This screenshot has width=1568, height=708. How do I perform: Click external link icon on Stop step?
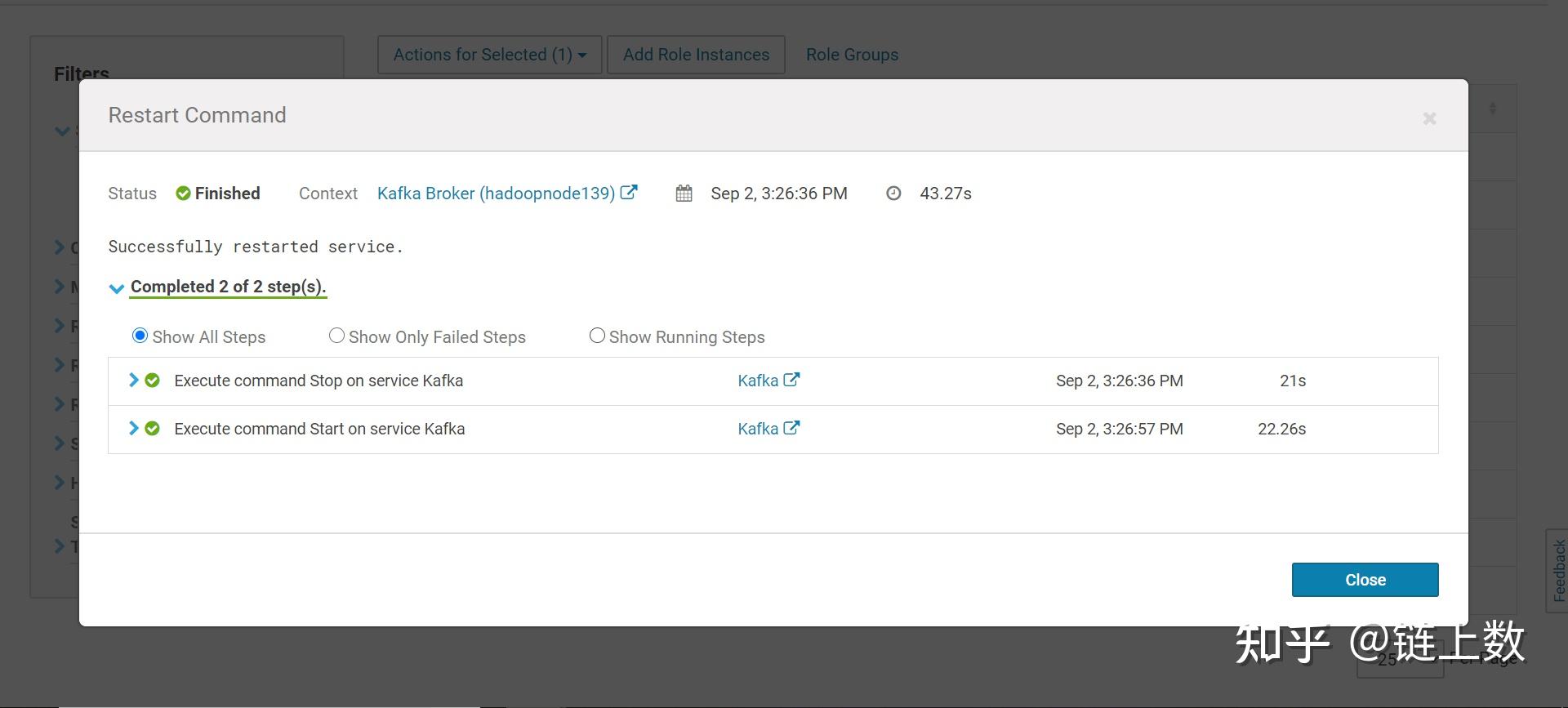pos(791,380)
